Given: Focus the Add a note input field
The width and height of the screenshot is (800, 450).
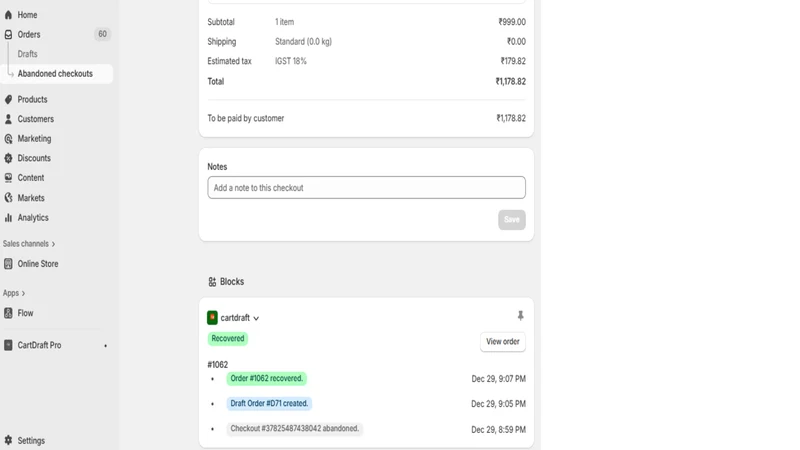Looking at the screenshot, I should [366, 188].
